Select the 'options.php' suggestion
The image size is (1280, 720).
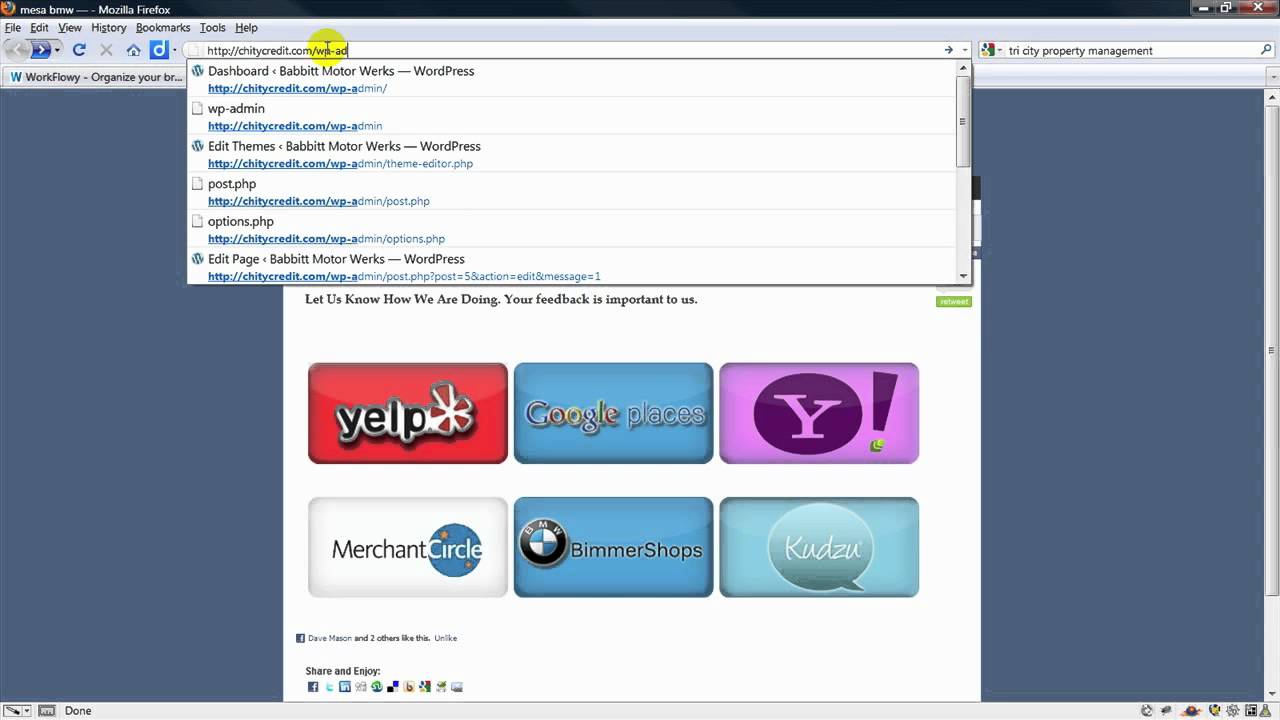point(572,230)
